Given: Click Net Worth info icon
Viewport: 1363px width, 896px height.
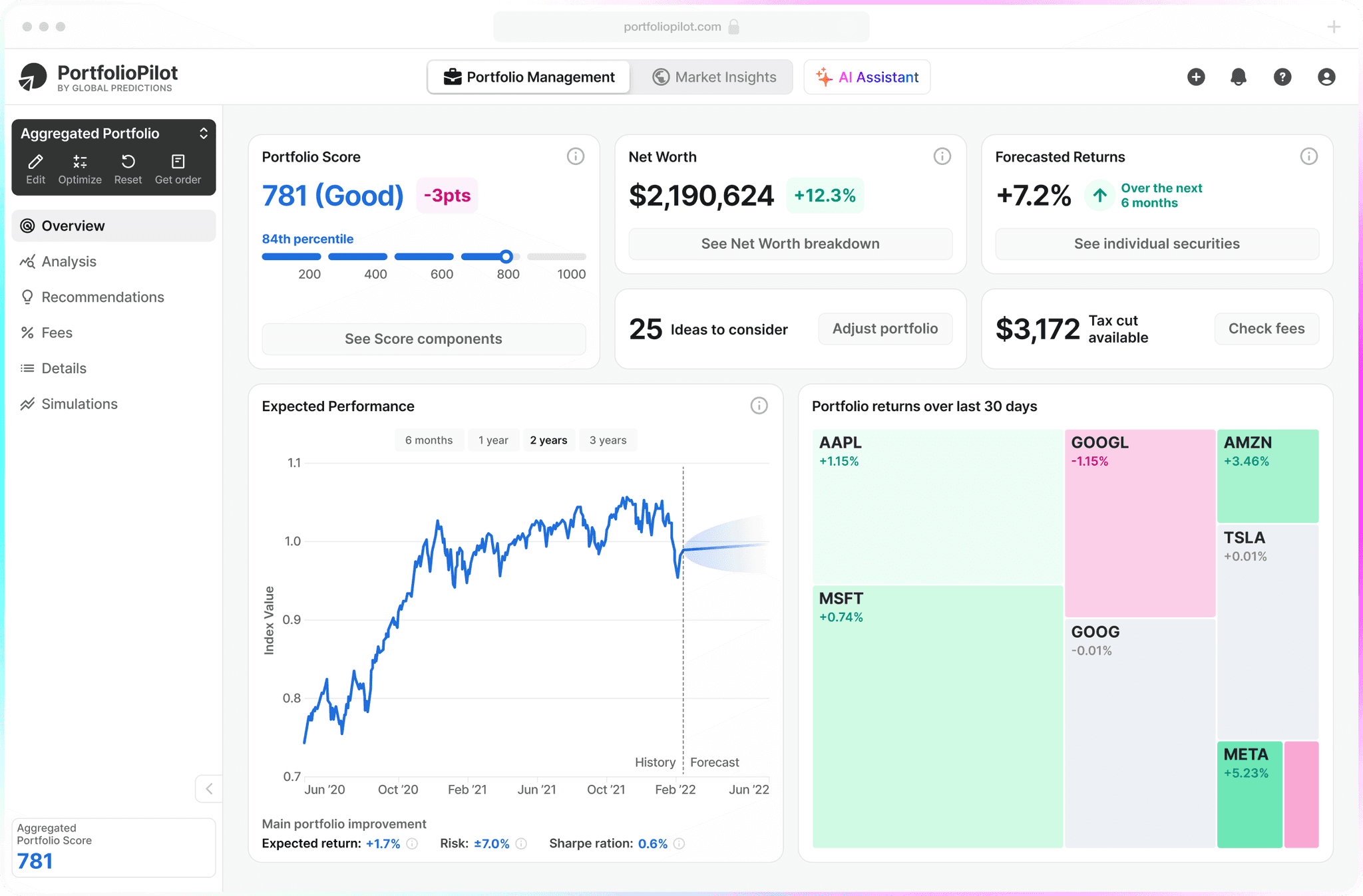Looking at the screenshot, I should pyautogui.click(x=942, y=156).
